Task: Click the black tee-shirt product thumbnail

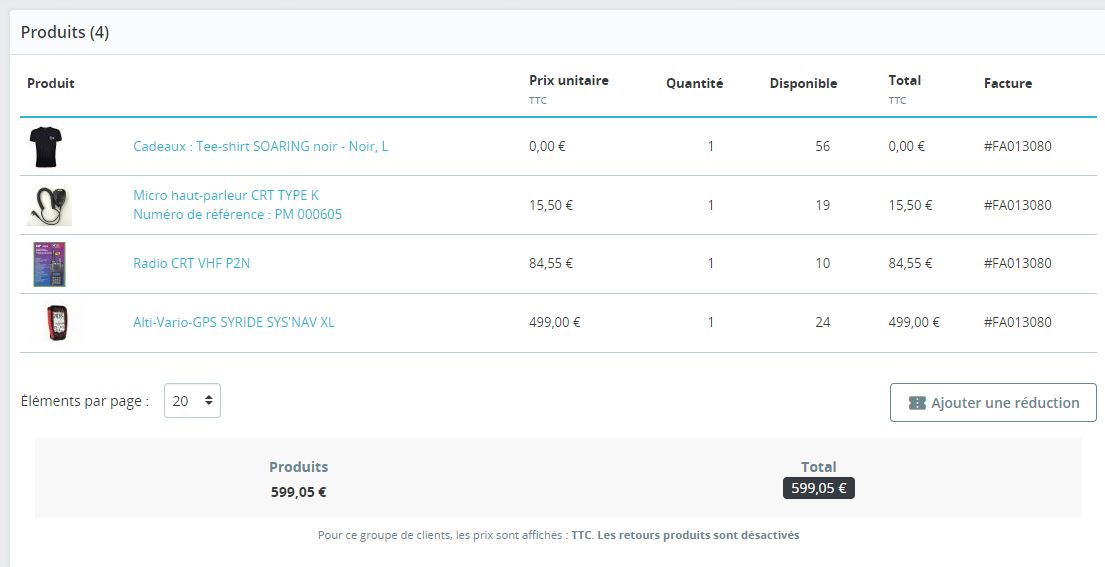Action: coord(46,147)
